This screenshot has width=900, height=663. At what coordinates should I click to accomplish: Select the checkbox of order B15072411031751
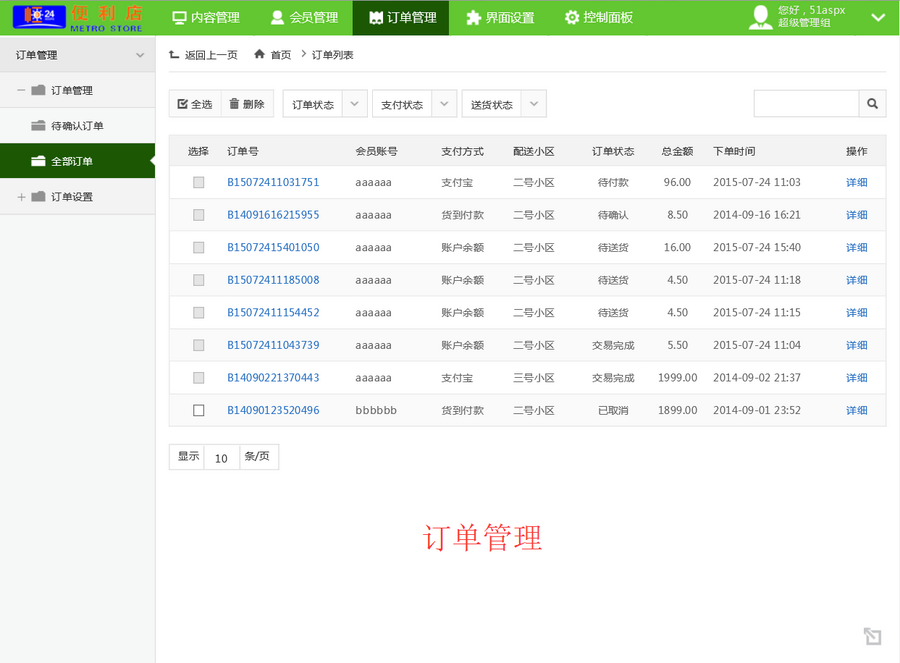pyautogui.click(x=198, y=182)
